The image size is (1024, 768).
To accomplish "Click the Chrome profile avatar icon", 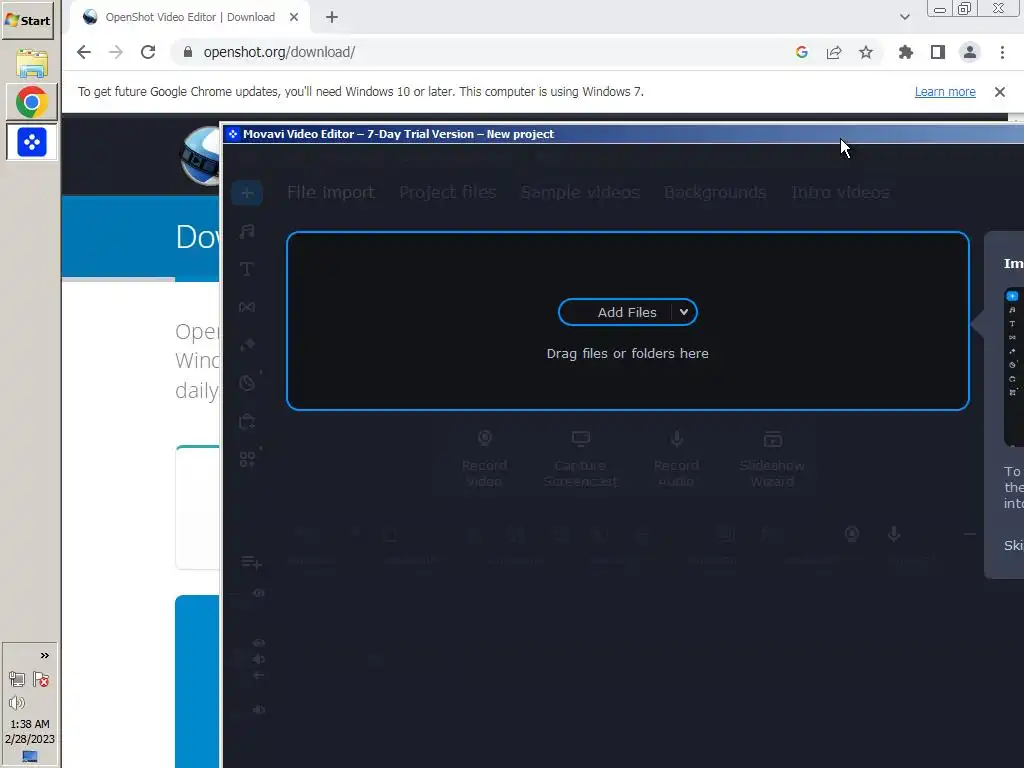I will 970,52.
